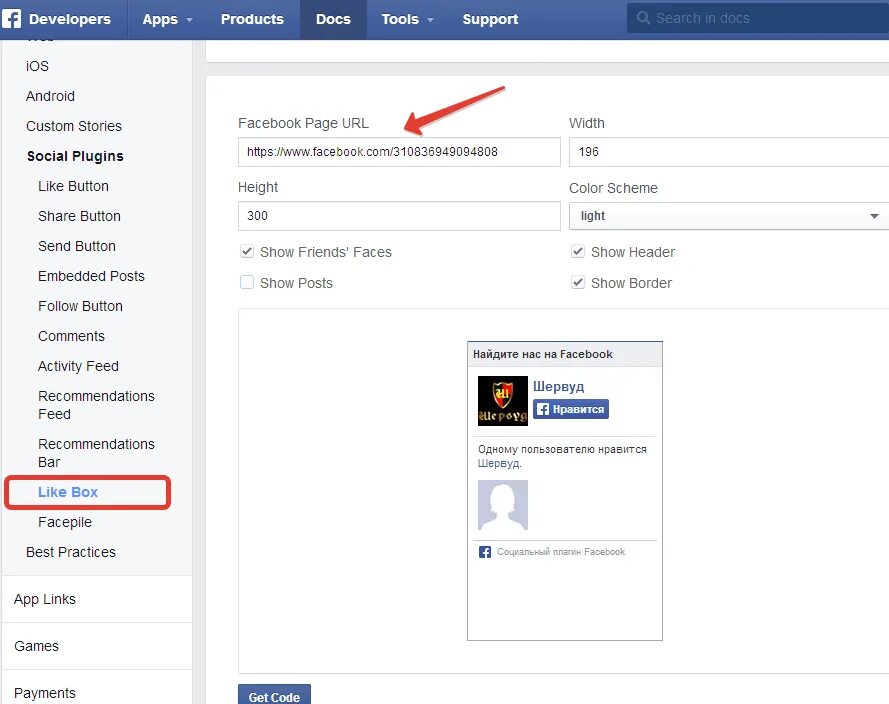889x704 pixels.
Task: Click the Нравится like button
Action: click(571, 409)
